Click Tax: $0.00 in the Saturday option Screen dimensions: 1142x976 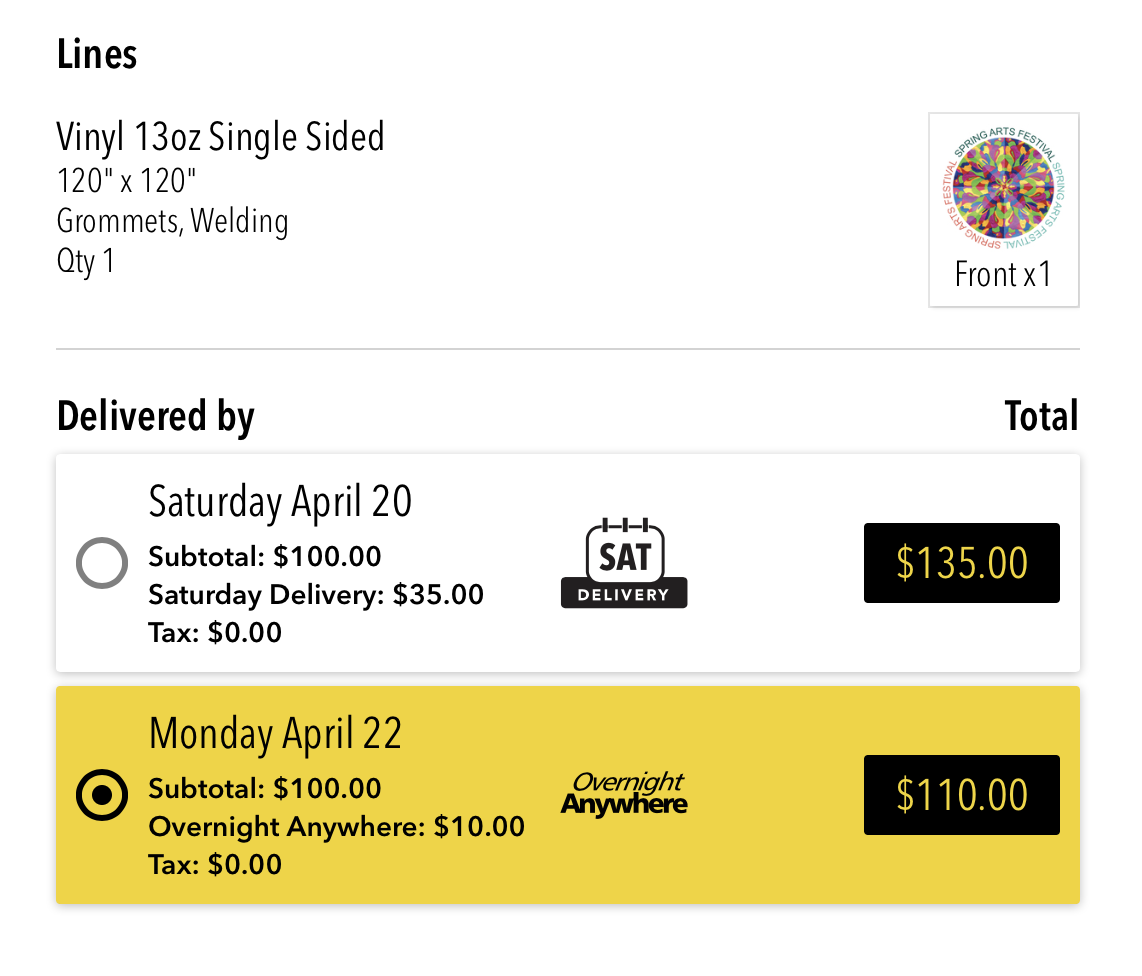215,632
